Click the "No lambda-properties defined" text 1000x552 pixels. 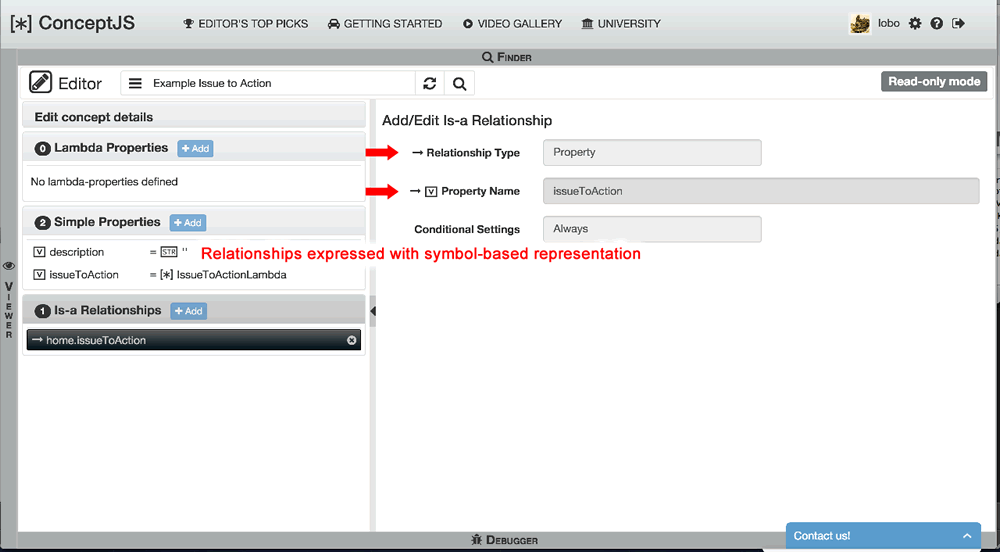(x=104, y=182)
